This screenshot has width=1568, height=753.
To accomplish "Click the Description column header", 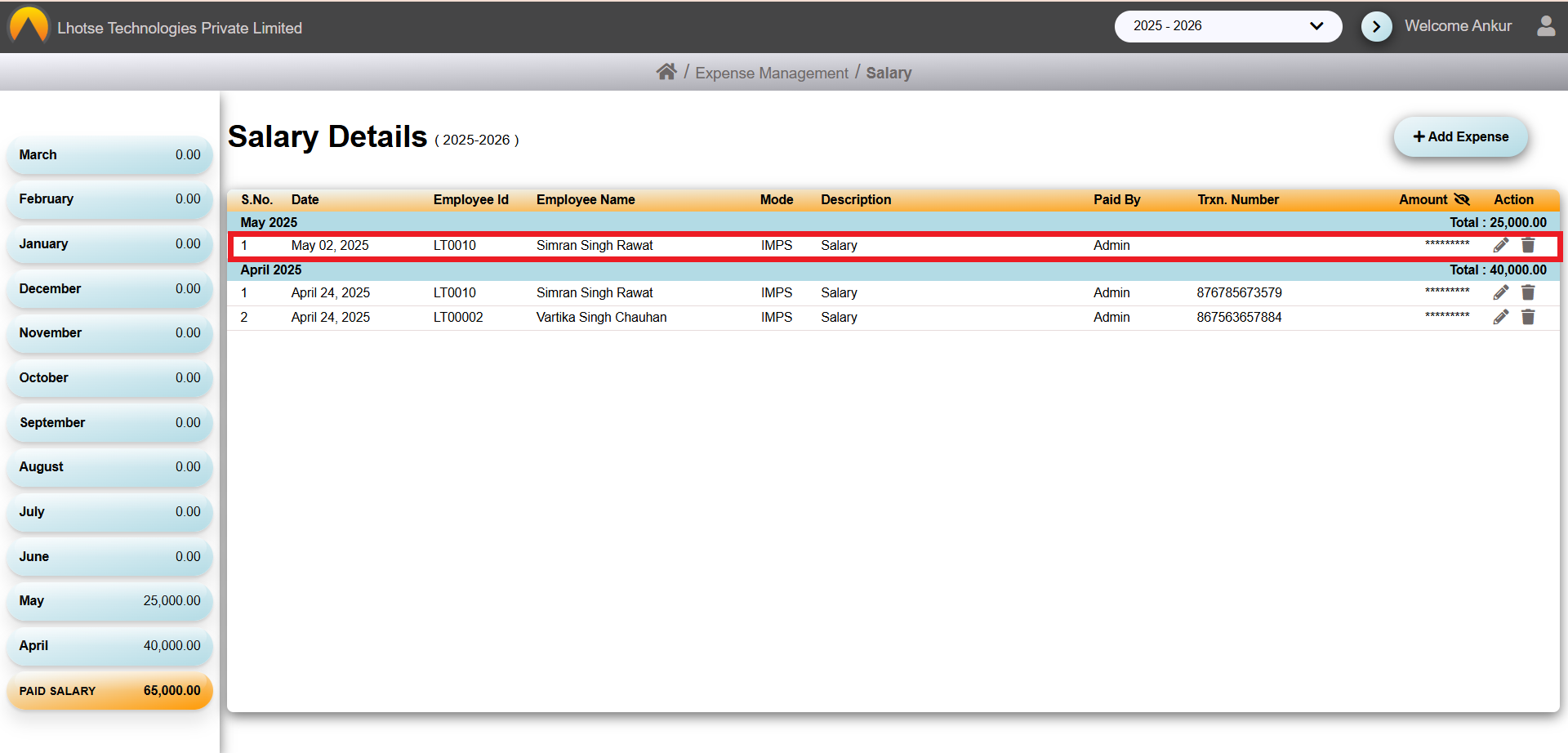I will 856,199.
